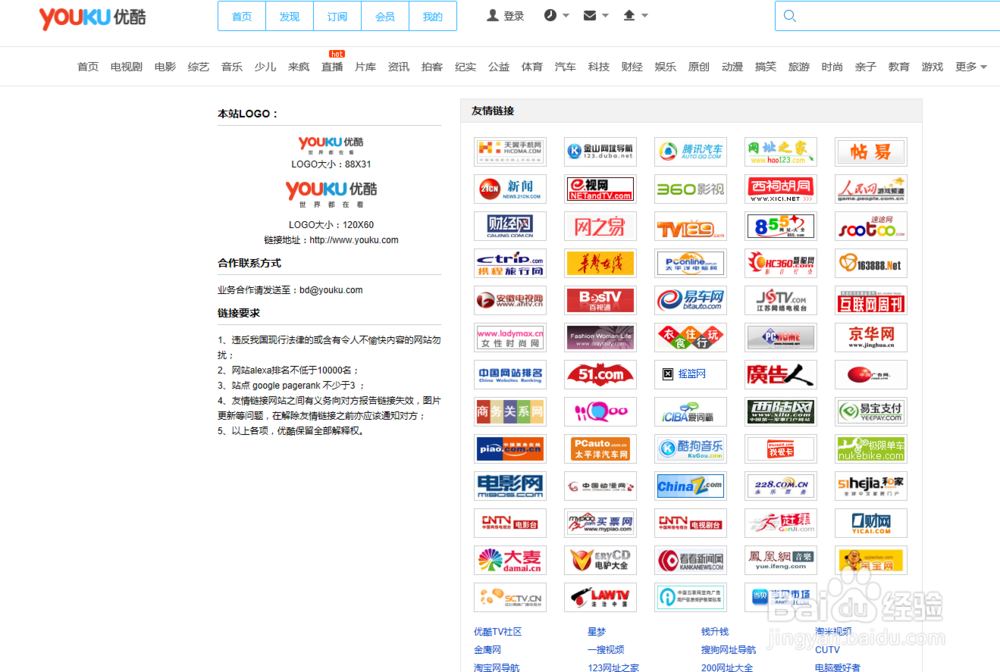Open the 搜狗网址导航 text link
Image resolution: width=1000 pixels, height=672 pixels.
click(x=728, y=649)
